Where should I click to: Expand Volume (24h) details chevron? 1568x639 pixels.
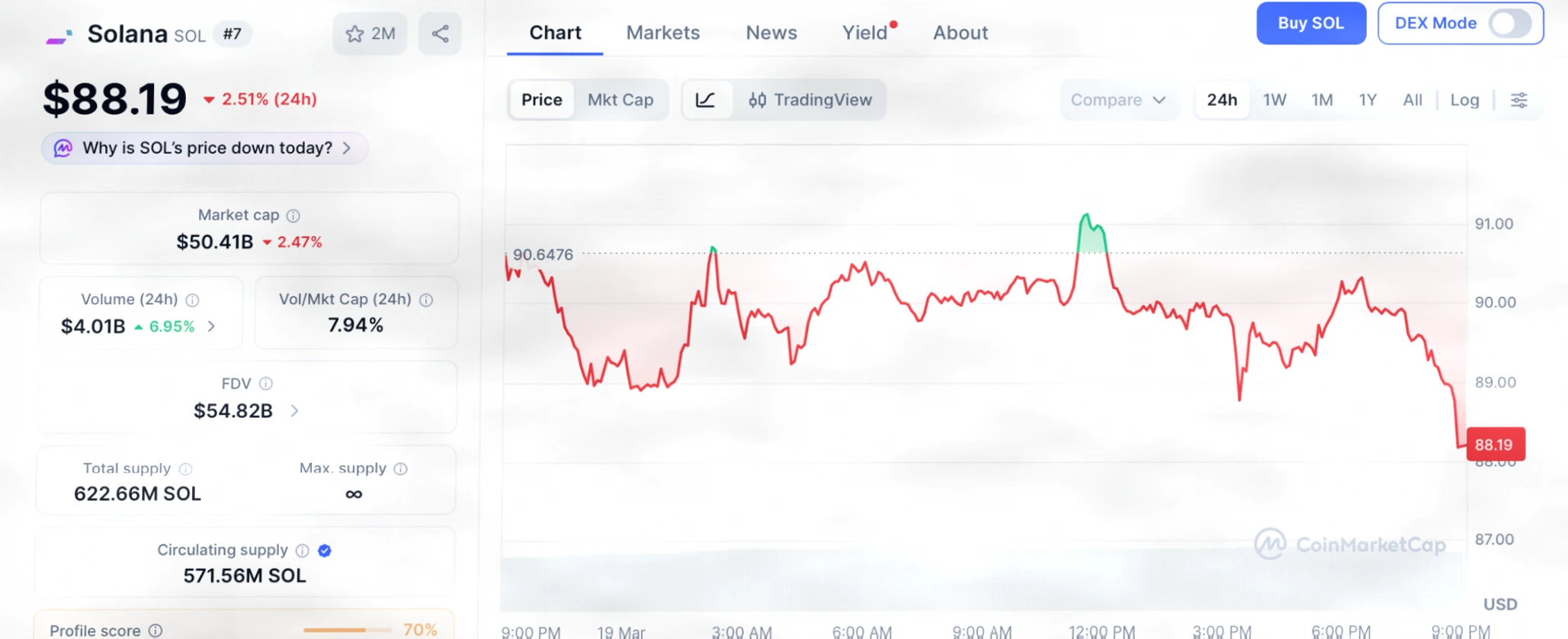[x=211, y=326]
